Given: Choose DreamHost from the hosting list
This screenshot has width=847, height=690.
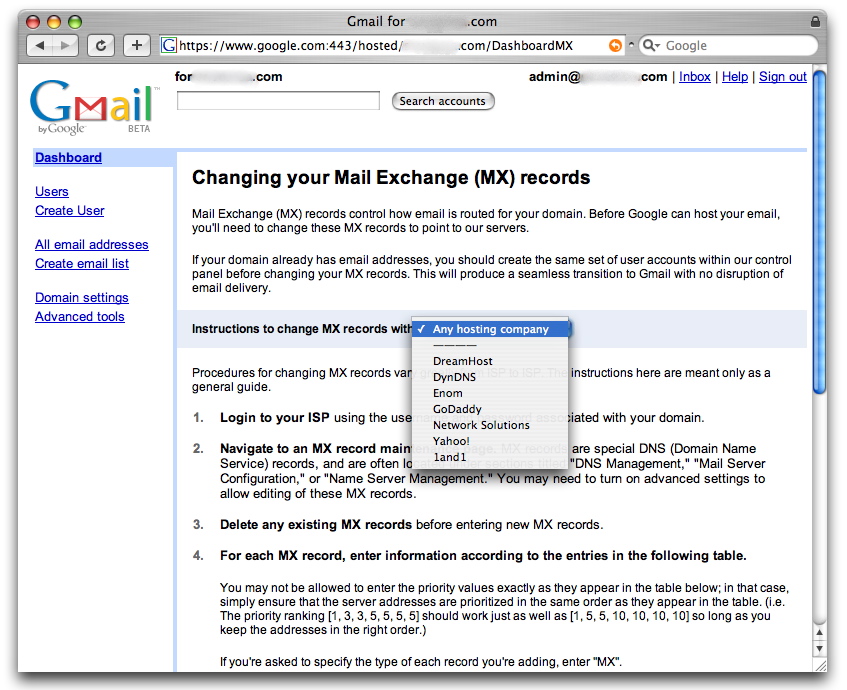Looking at the screenshot, I should tap(490, 361).
